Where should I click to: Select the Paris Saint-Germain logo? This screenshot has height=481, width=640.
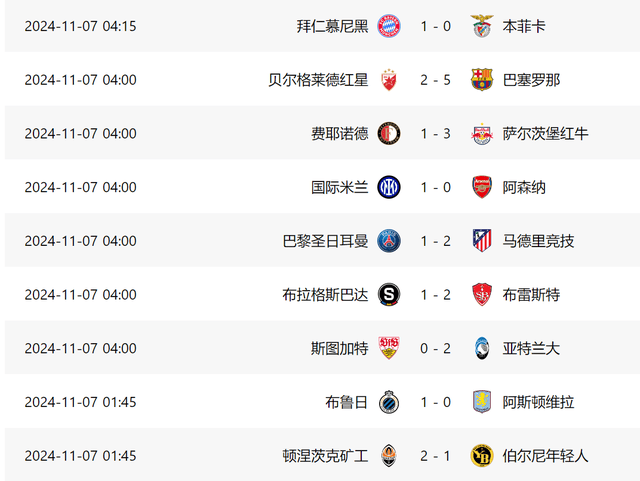(x=389, y=241)
